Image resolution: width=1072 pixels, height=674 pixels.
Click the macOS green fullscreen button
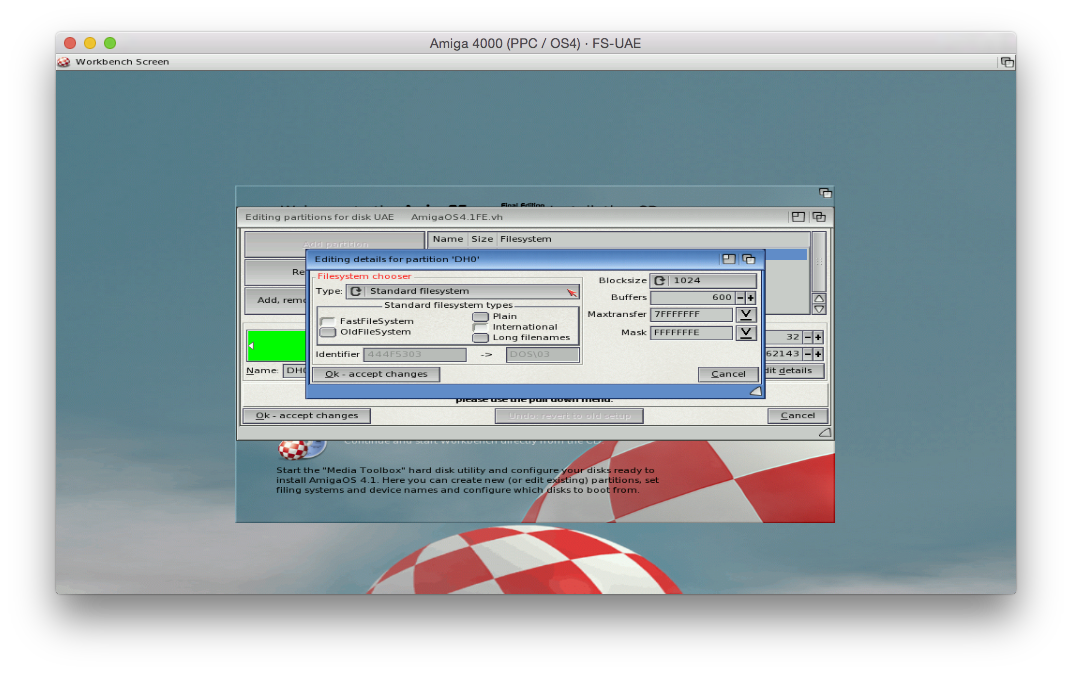click(x=110, y=43)
